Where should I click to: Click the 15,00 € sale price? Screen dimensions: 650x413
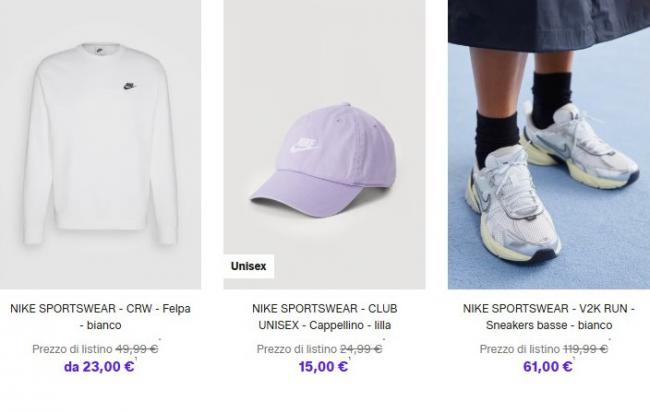point(323,367)
